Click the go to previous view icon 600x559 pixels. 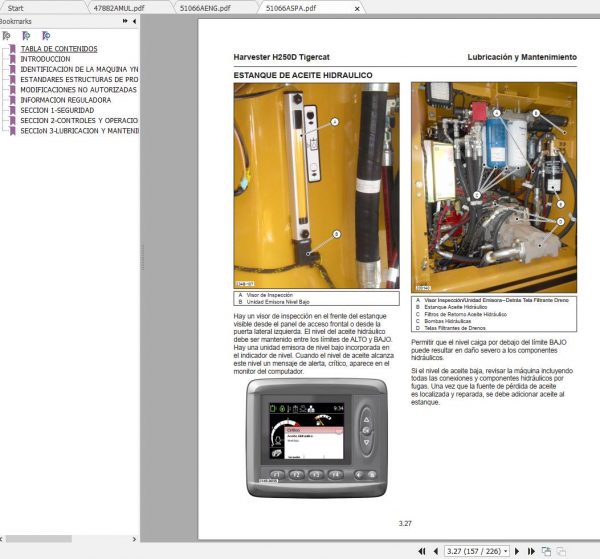(x=546, y=551)
